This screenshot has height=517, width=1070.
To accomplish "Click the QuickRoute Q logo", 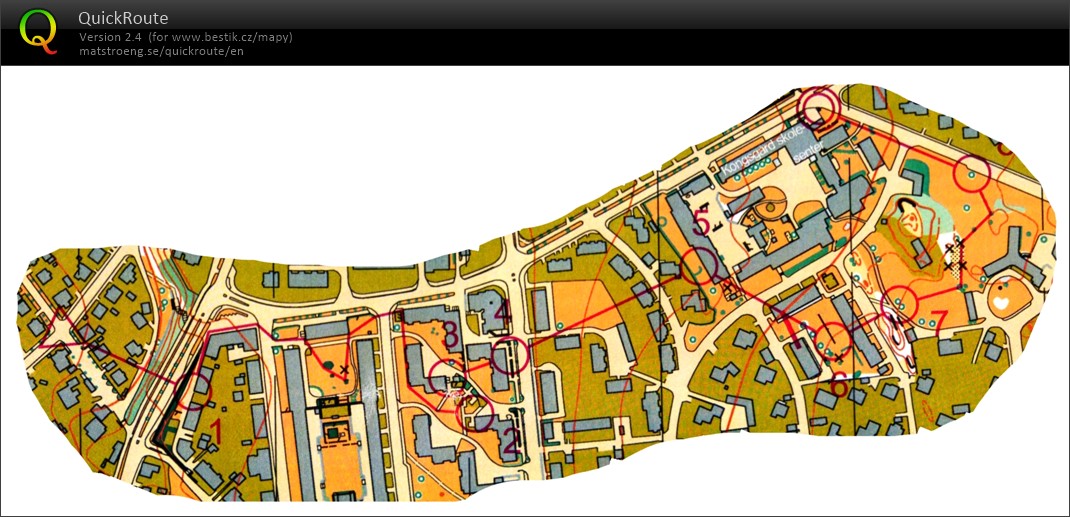I will pyautogui.click(x=38, y=31).
